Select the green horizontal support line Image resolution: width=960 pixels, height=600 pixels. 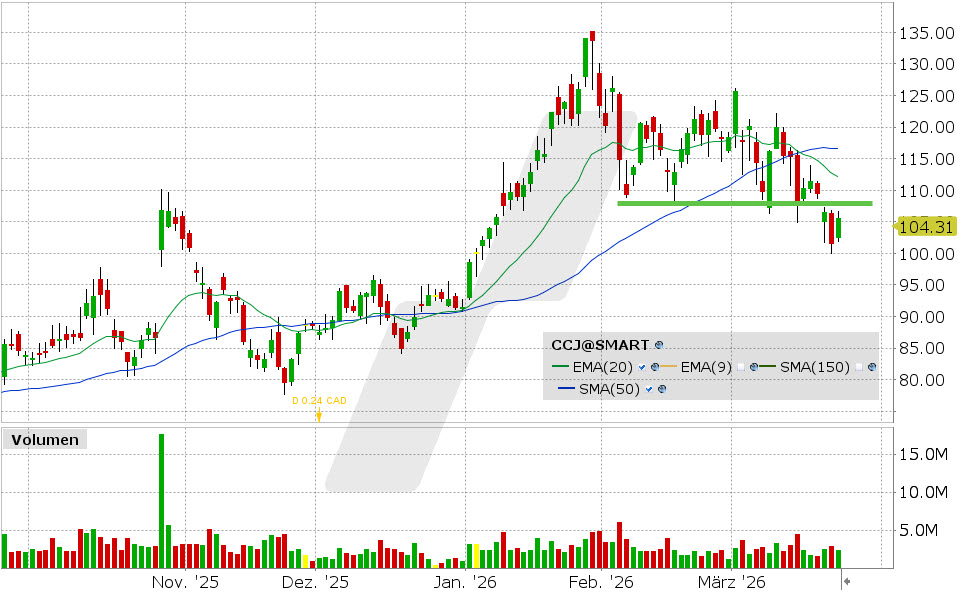click(745, 203)
